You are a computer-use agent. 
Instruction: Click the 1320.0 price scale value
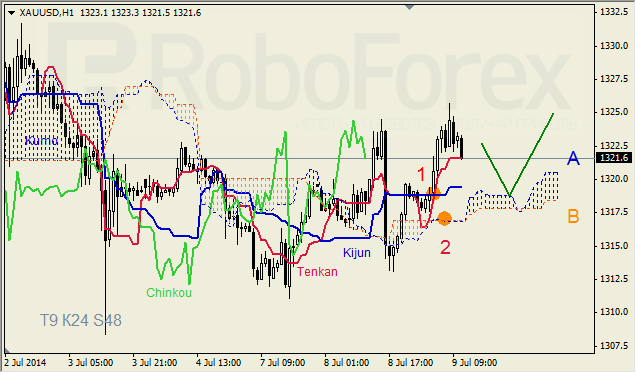tap(614, 179)
